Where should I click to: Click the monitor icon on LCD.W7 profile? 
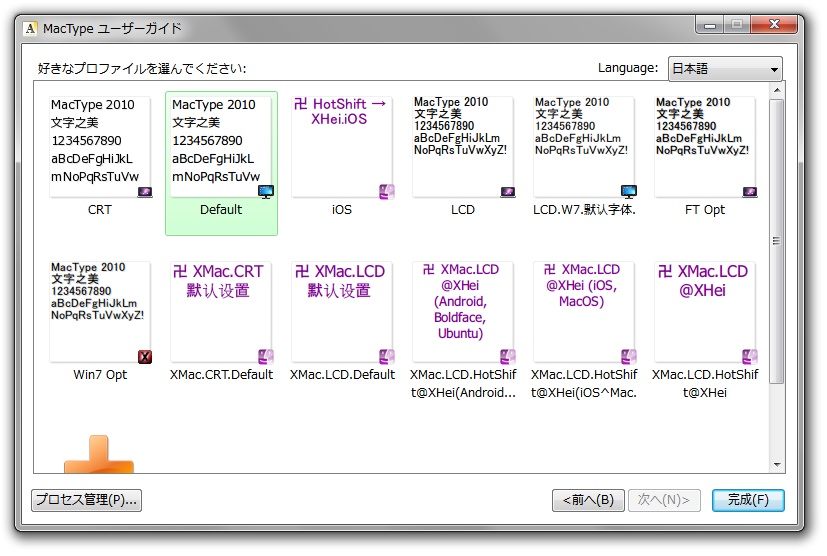point(629,191)
